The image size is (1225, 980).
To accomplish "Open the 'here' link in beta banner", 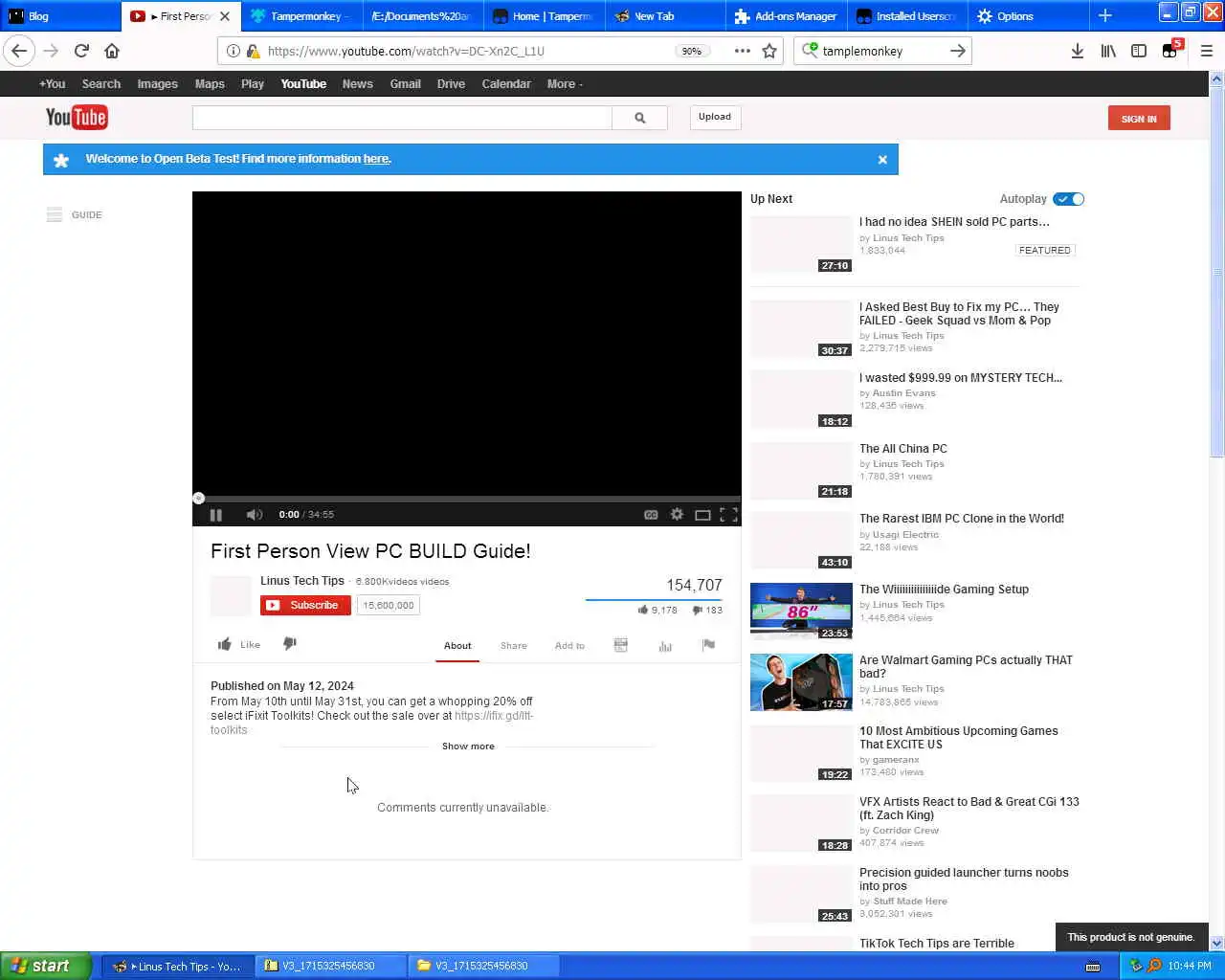I will click(376, 159).
